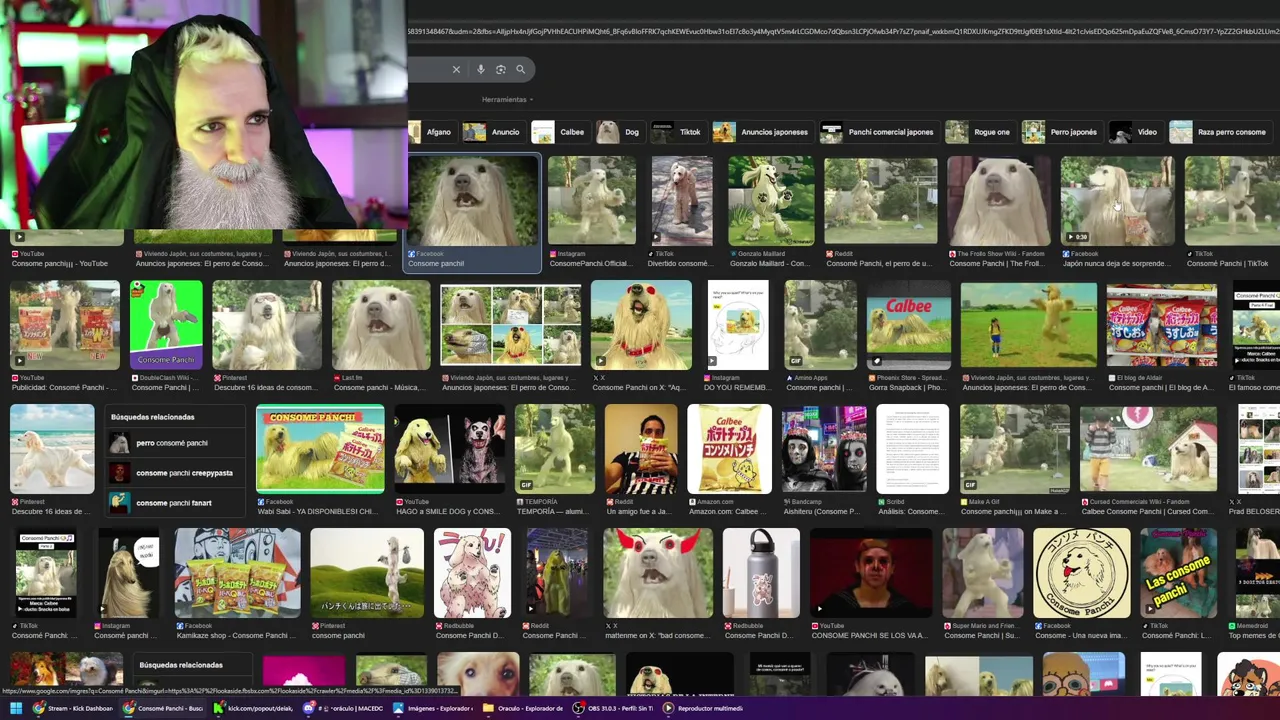
Task: Select the Calbee filter chip
Action: click(x=559, y=132)
